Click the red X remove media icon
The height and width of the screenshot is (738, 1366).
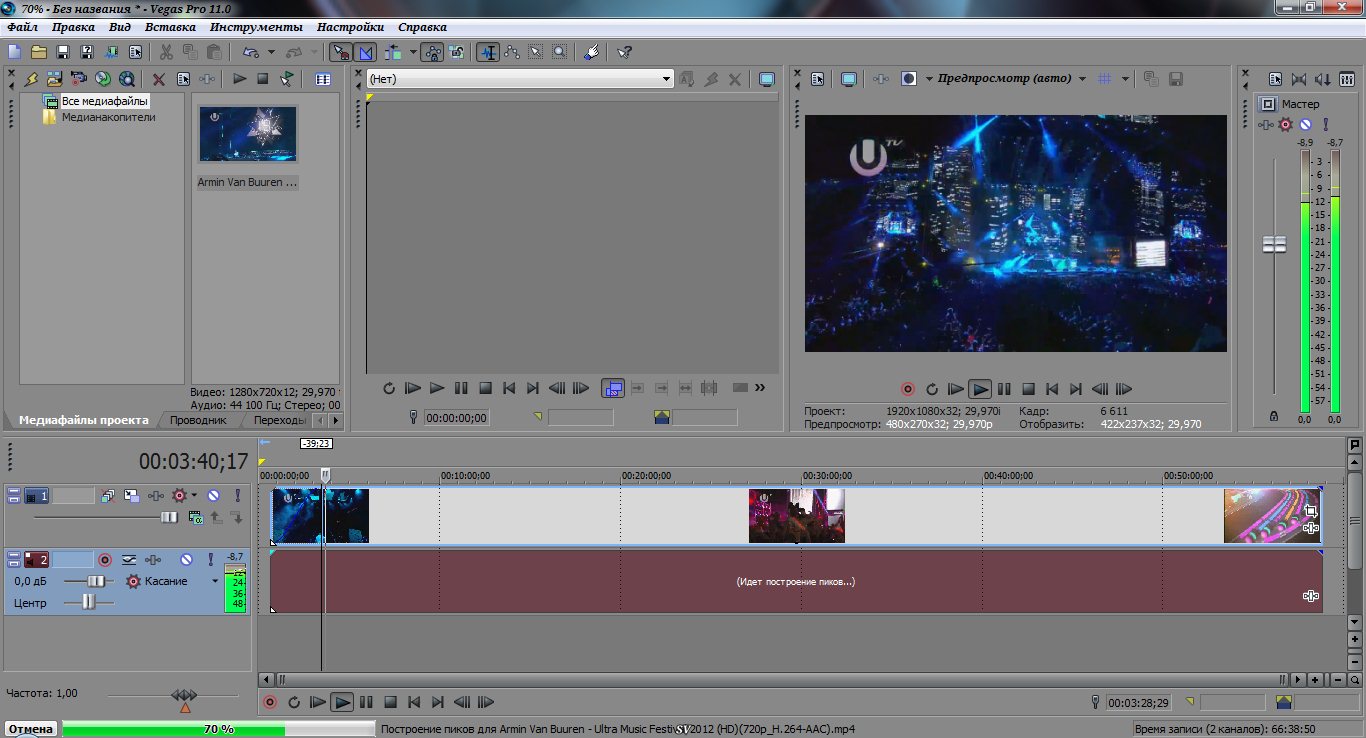tap(158, 79)
